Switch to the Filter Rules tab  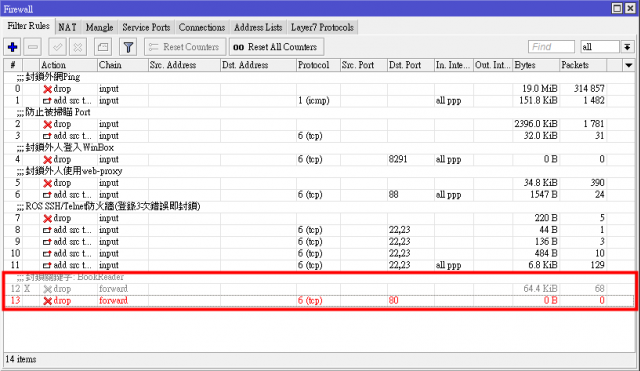(x=28, y=26)
